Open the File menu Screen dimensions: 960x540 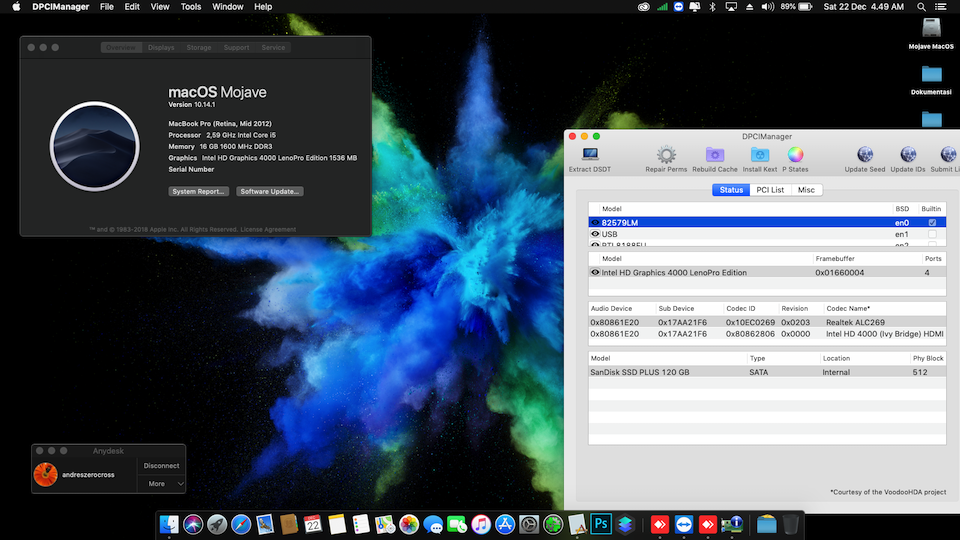(107, 7)
